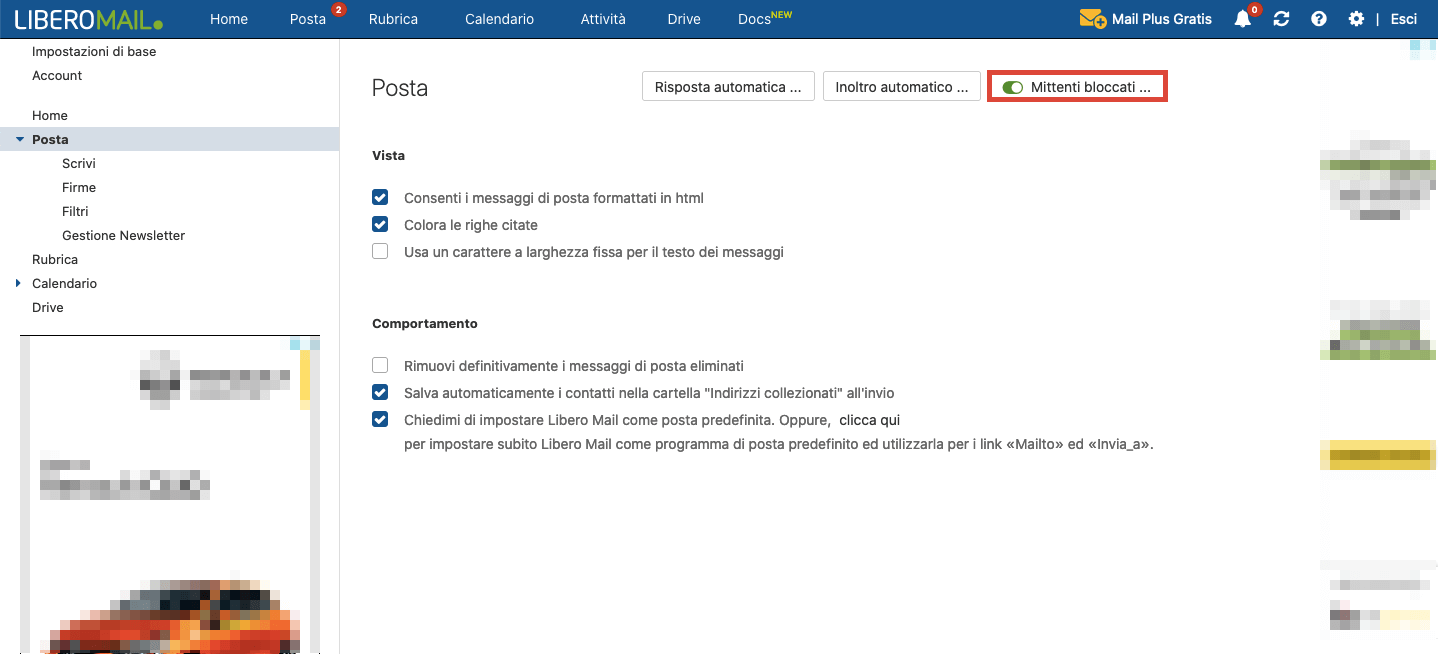
Task: Open the Rubrica tab in top bar
Action: [393, 19]
